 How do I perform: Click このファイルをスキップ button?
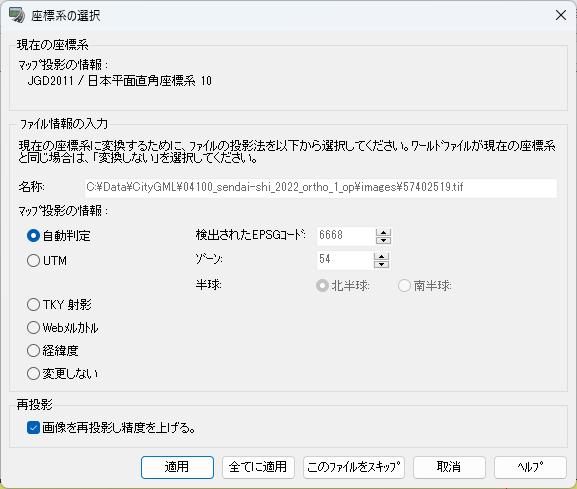[x=354, y=467]
